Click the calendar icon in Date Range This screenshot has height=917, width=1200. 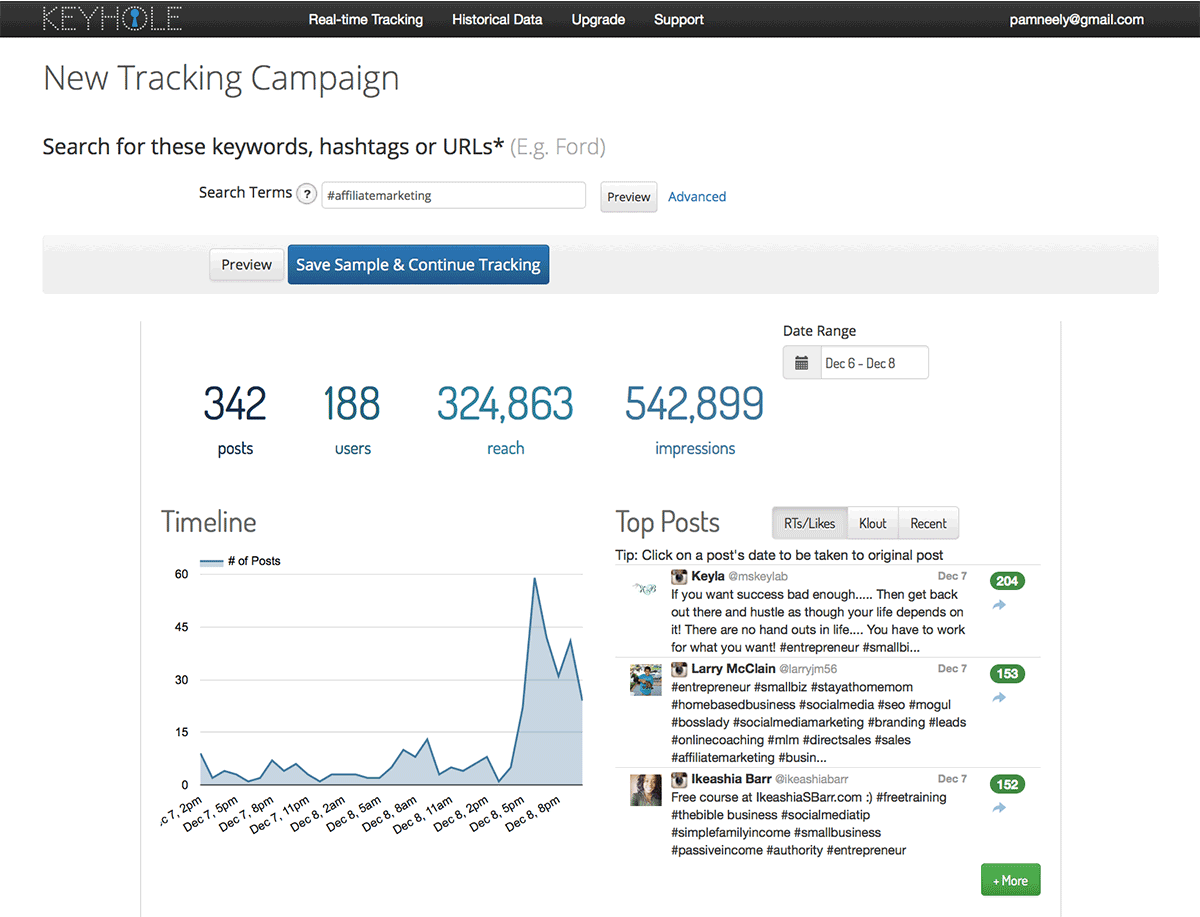click(801, 363)
